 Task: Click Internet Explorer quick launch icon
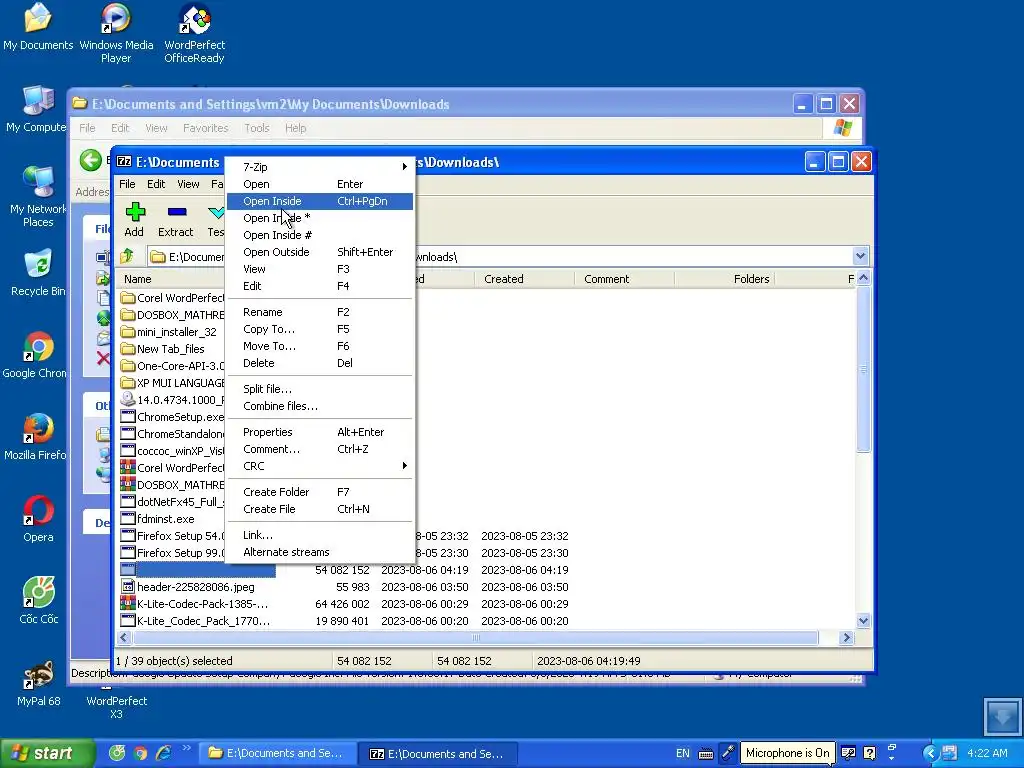(x=163, y=753)
